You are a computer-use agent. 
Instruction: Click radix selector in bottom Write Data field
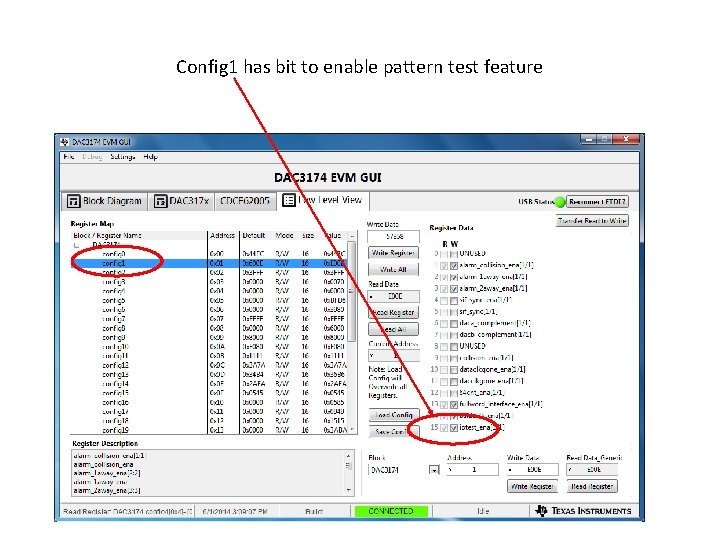(510, 469)
